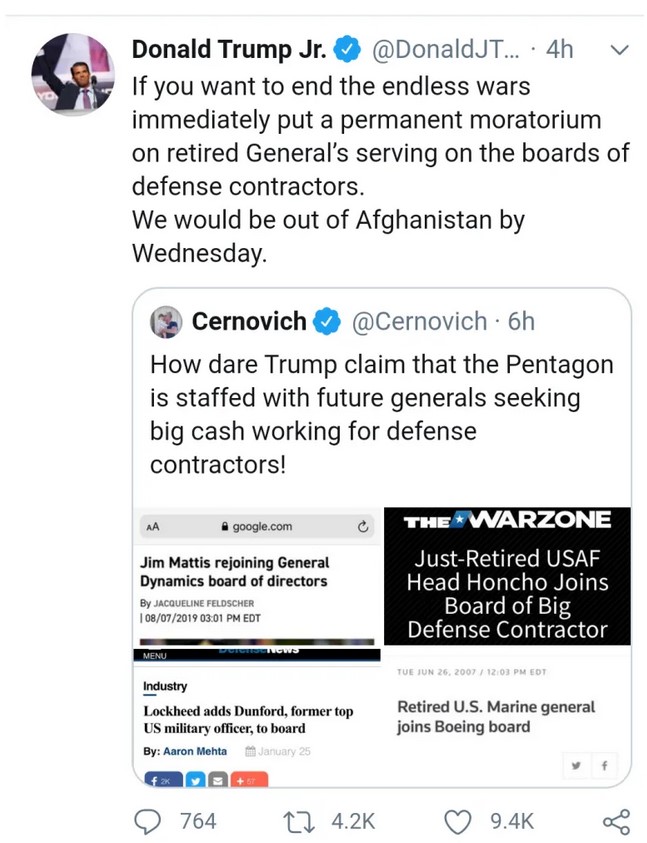Open the share icon below the tweet
Image resolution: width=647 pixels, height=843 pixels.
tap(616, 821)
